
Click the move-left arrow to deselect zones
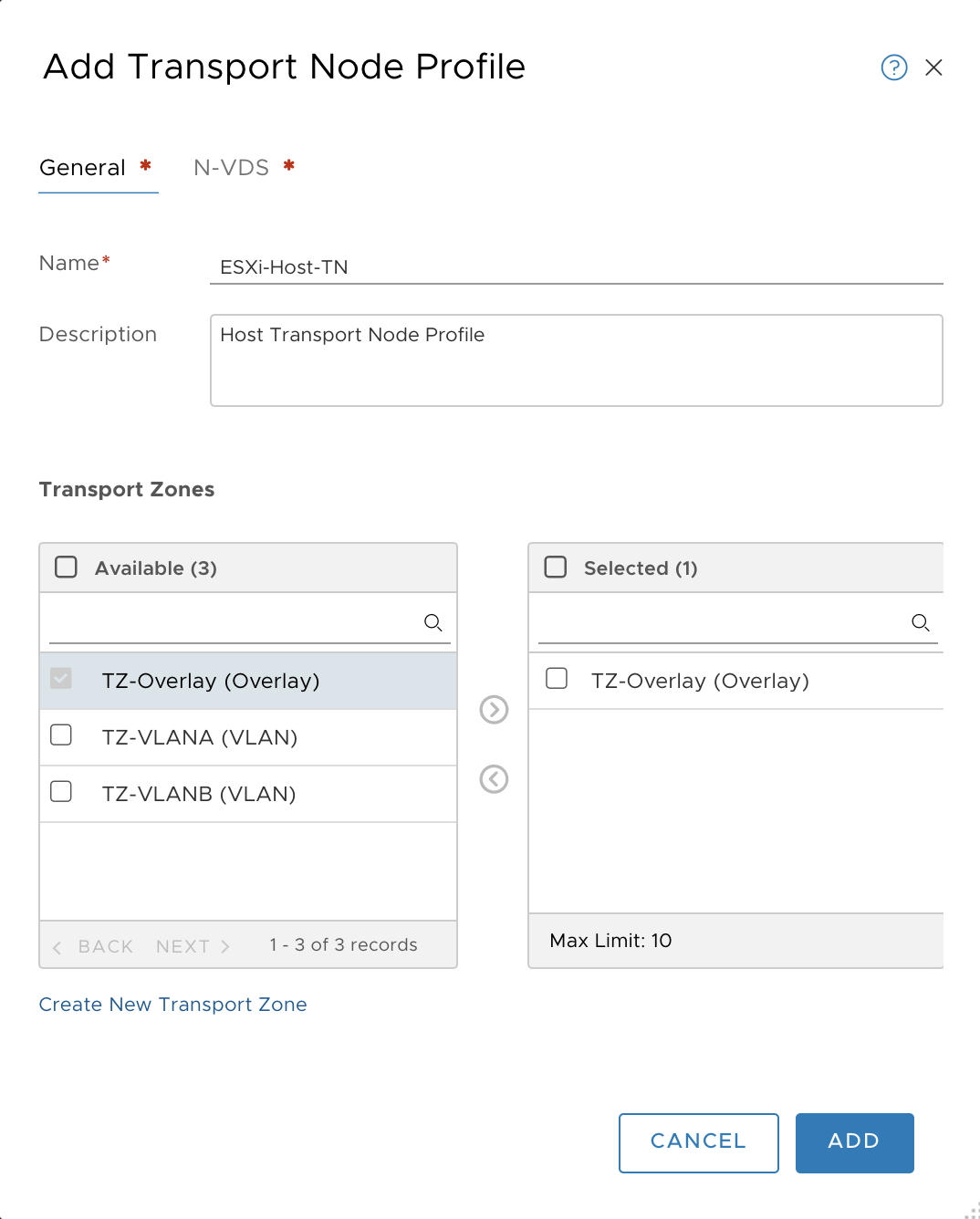coord(494,779)
